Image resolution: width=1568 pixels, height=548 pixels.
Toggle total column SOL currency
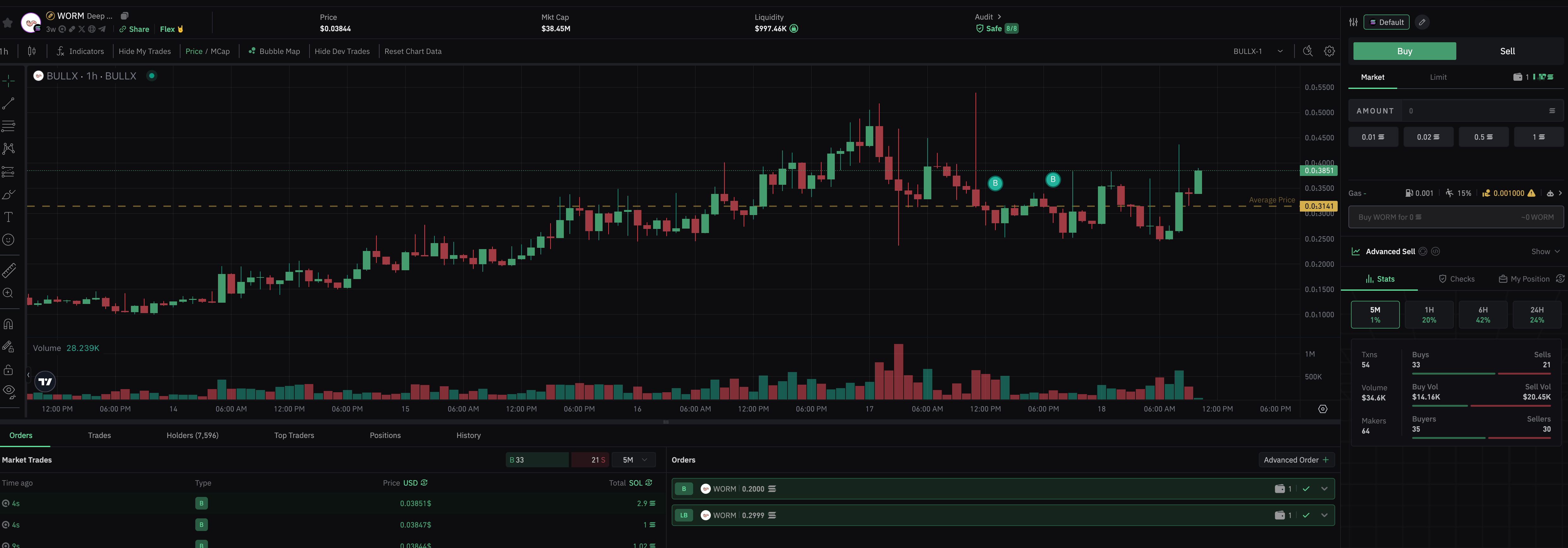(640, 483)
